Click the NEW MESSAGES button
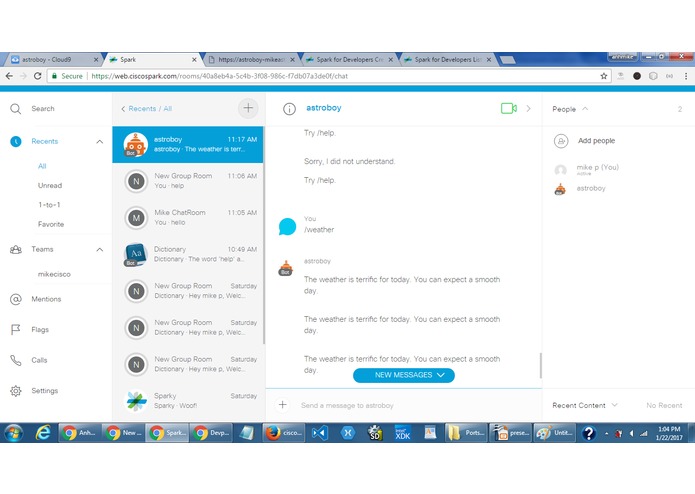 [x=404, y=375]
